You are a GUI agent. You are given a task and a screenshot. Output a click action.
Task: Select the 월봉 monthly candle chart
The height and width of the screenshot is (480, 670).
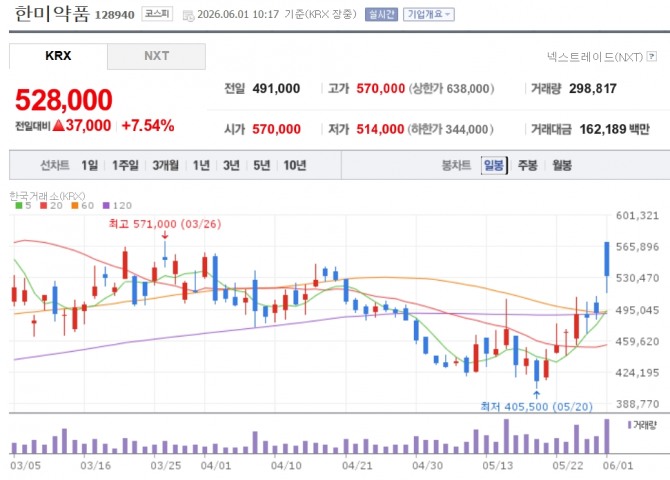click(562, 165)
